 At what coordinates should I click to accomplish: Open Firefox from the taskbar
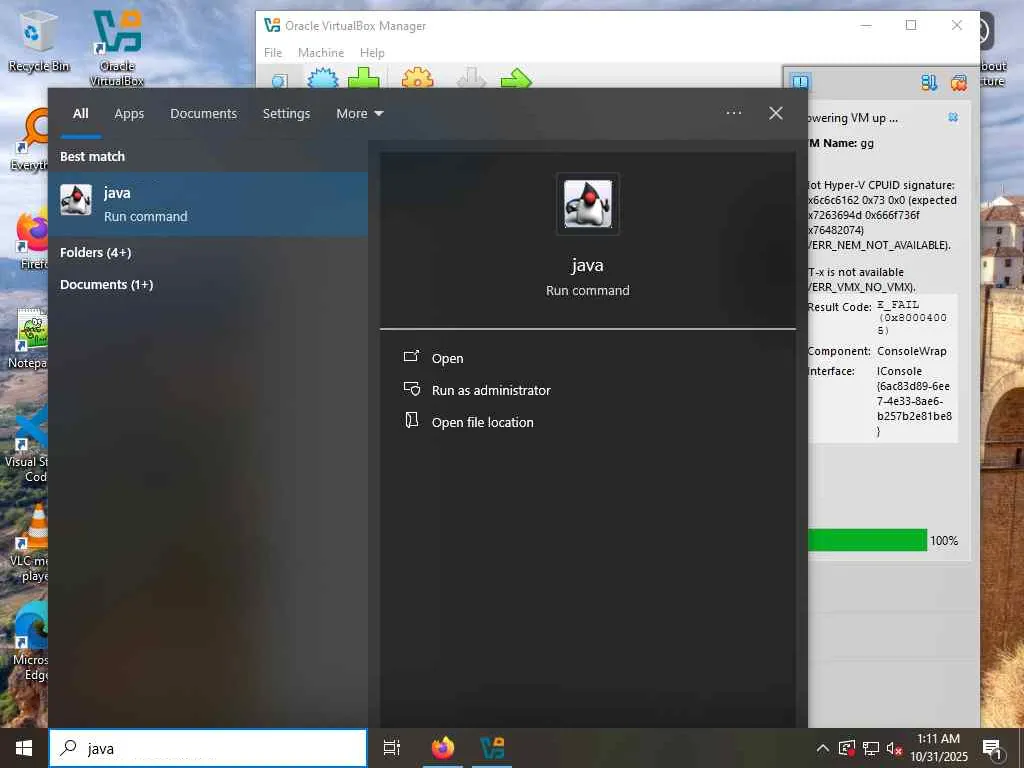[x=443, y=748]
